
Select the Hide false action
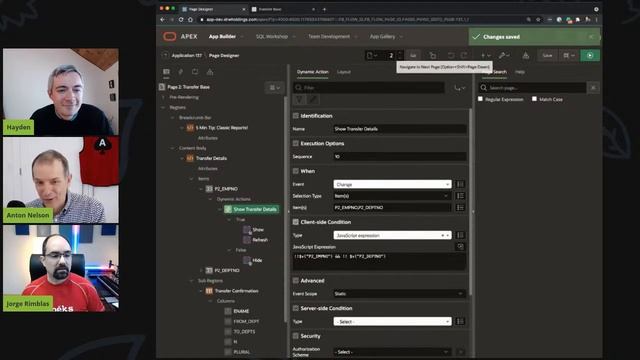coord(257,260)
